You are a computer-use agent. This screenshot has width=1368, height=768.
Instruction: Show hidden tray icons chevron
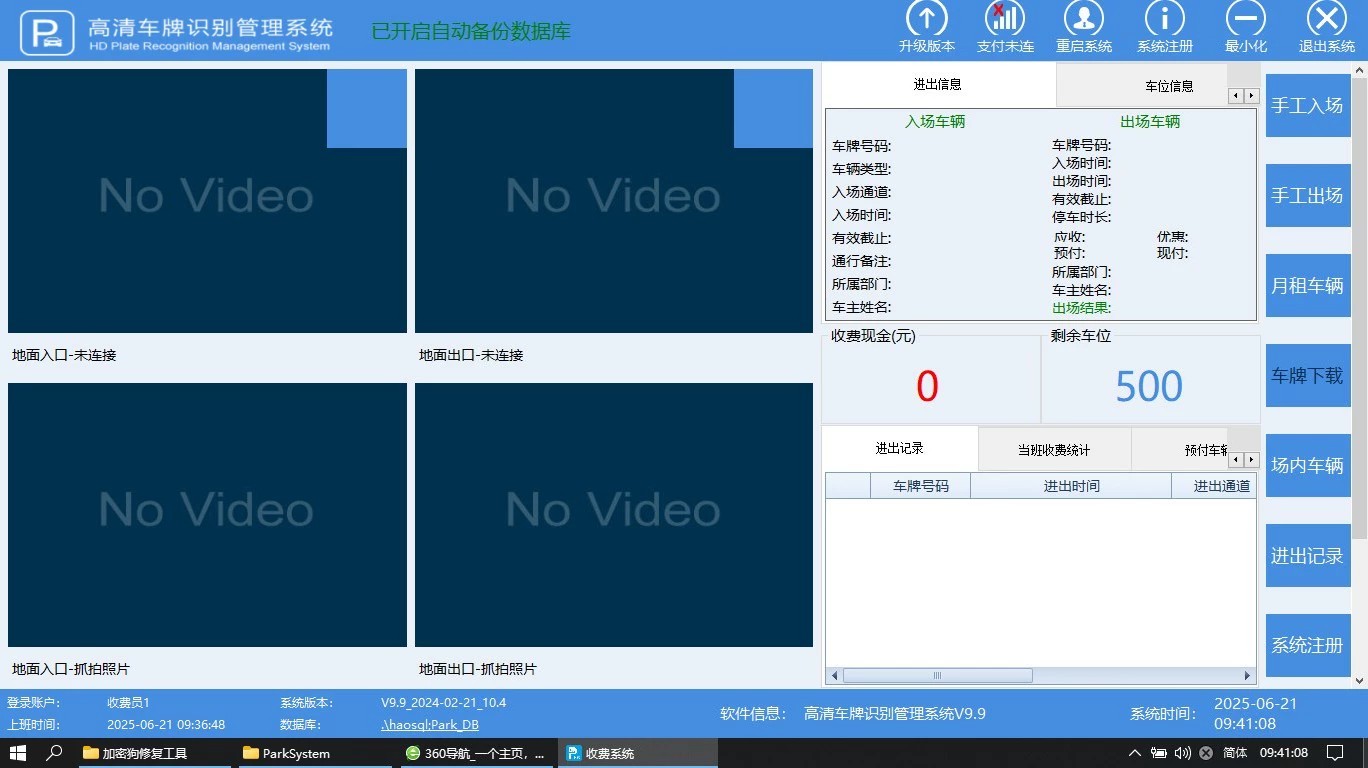coord(1134,753)
